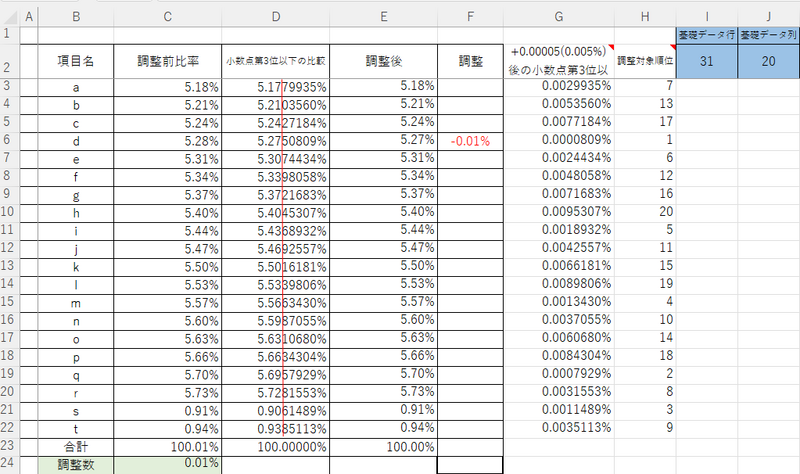Select the column G header
This screenshot has height=474, width=800.
pyautogui.click(x=559, y=15)
